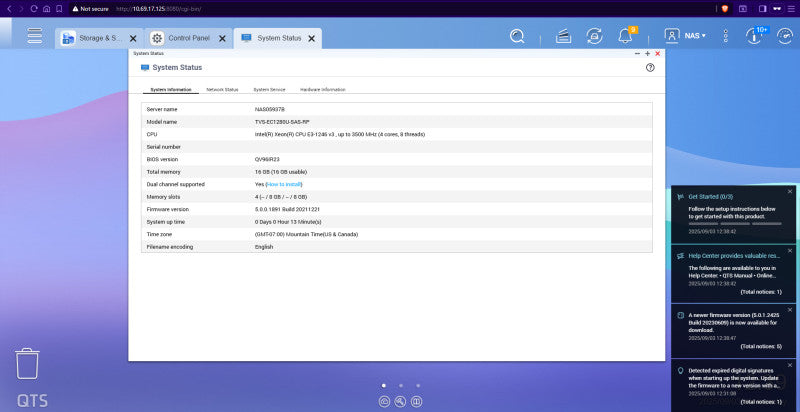
Task: Follow the 'How to install' link
Action: pos(284,184)
